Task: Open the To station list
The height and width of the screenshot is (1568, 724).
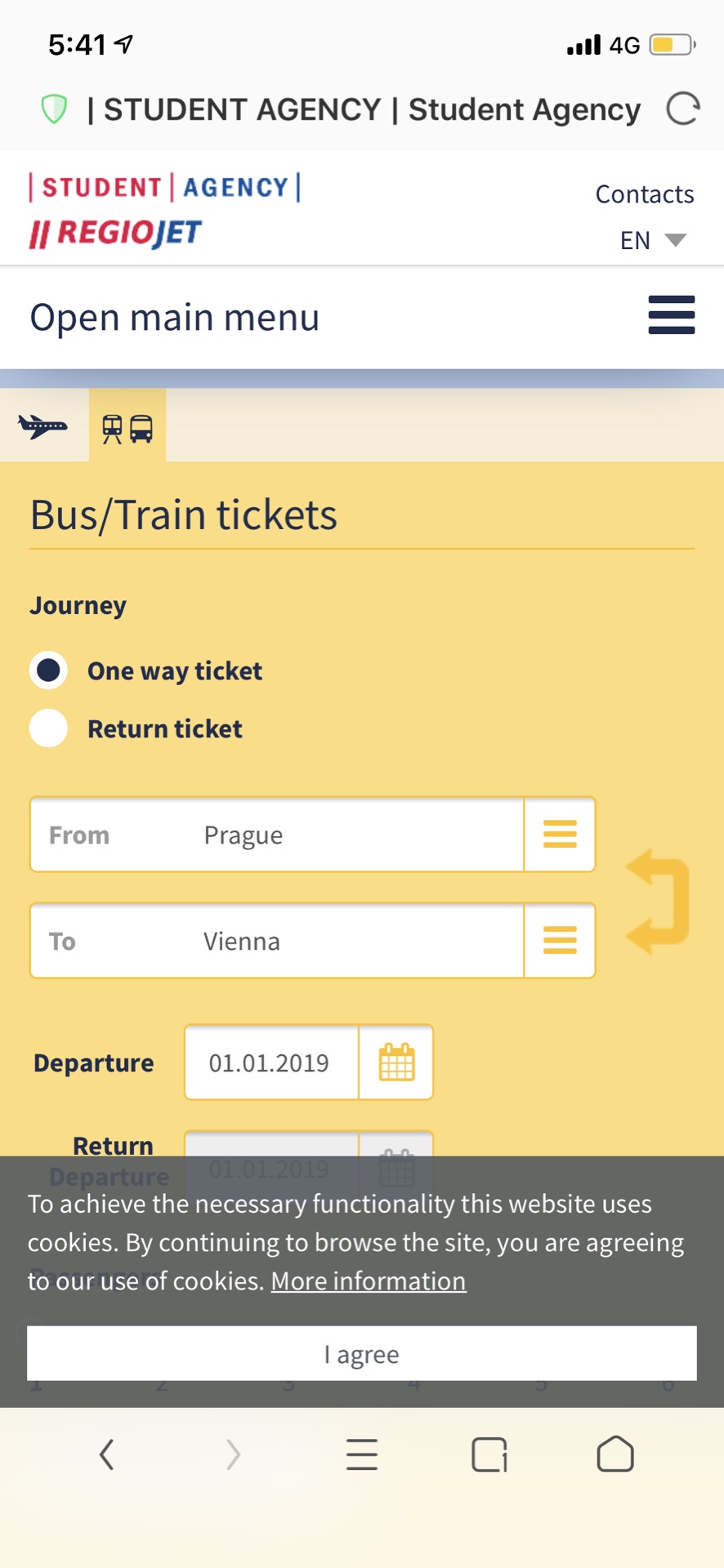Action: point(560,941)
